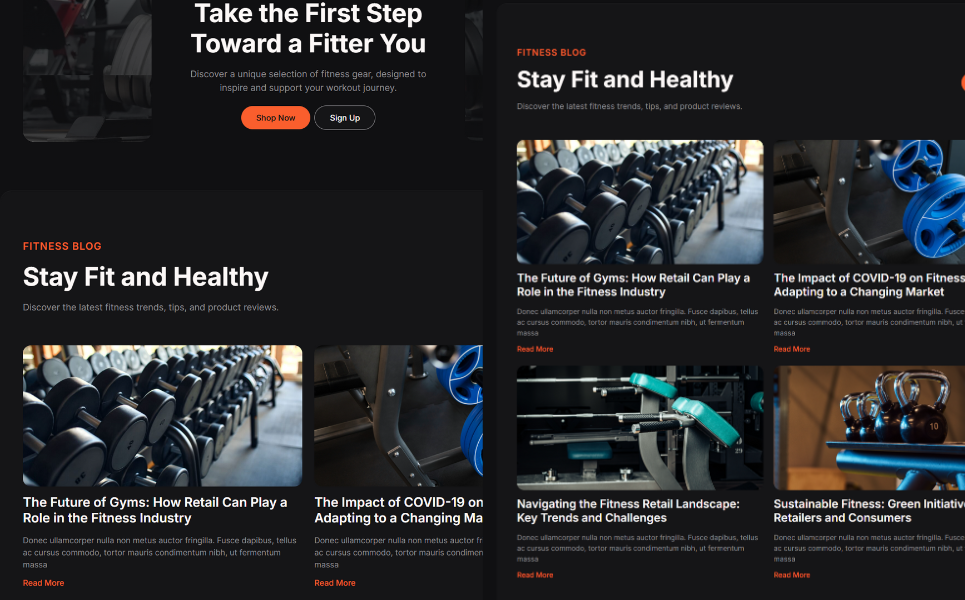Click the partially visible orange button beside right heading
Viewport: 965px width, 600px height.
tap(963, 82)
